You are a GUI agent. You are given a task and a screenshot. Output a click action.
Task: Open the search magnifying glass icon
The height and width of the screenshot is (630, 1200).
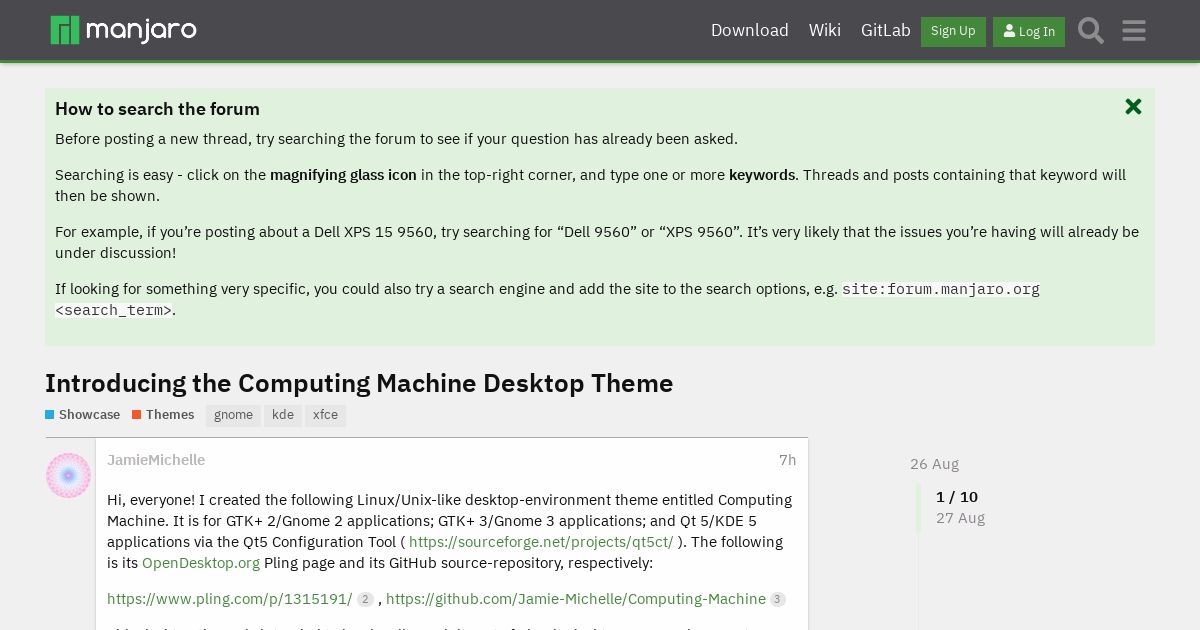(x=1091, y=31)
